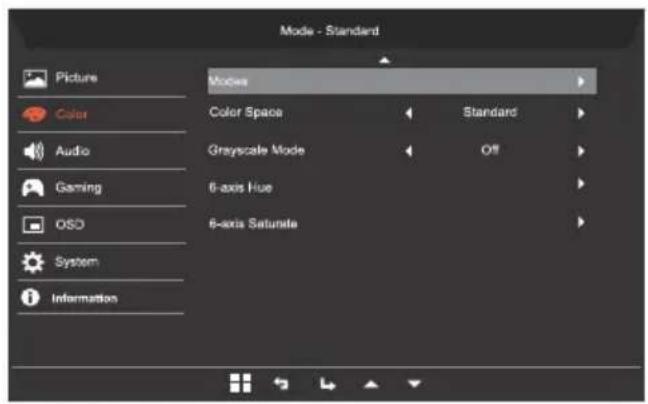Click left arrow for Grayscale Mode

click(409, 151)
